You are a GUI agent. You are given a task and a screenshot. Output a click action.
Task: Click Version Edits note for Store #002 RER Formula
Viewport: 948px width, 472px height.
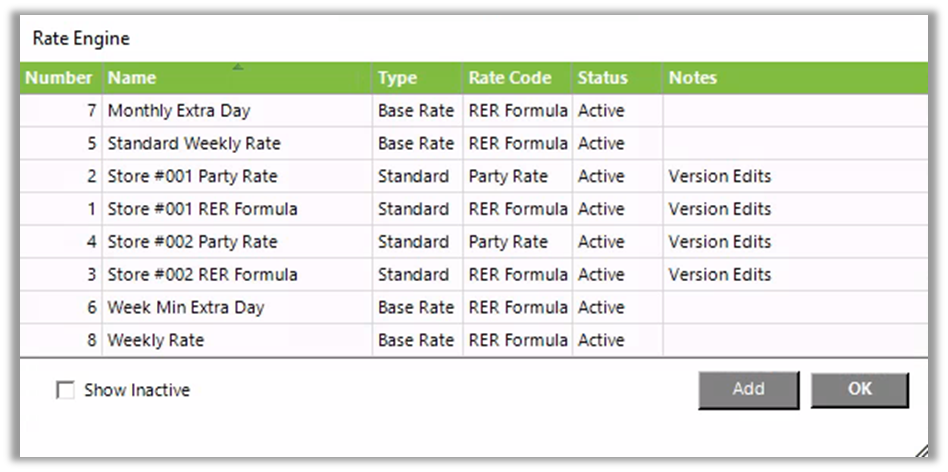pos(720,275)
